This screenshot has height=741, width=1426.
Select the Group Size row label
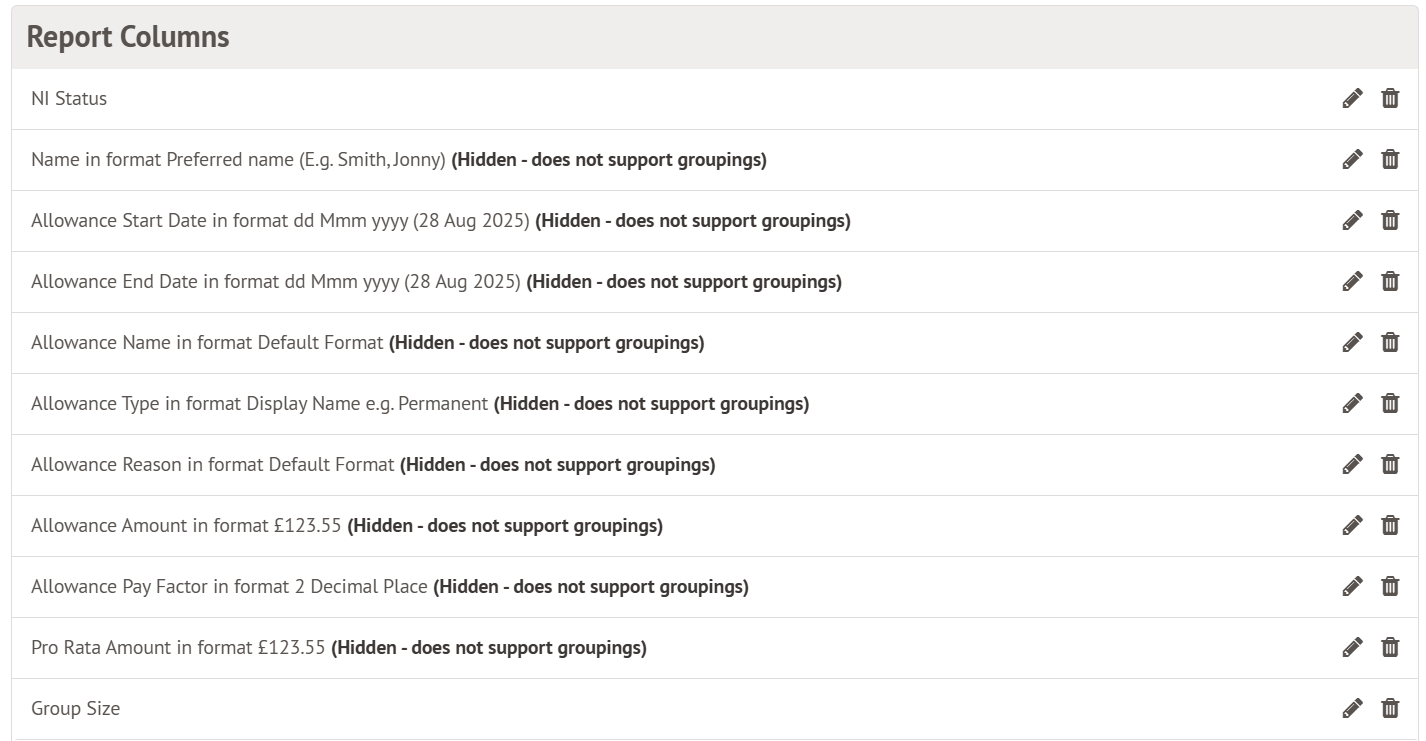pos(75,709)
